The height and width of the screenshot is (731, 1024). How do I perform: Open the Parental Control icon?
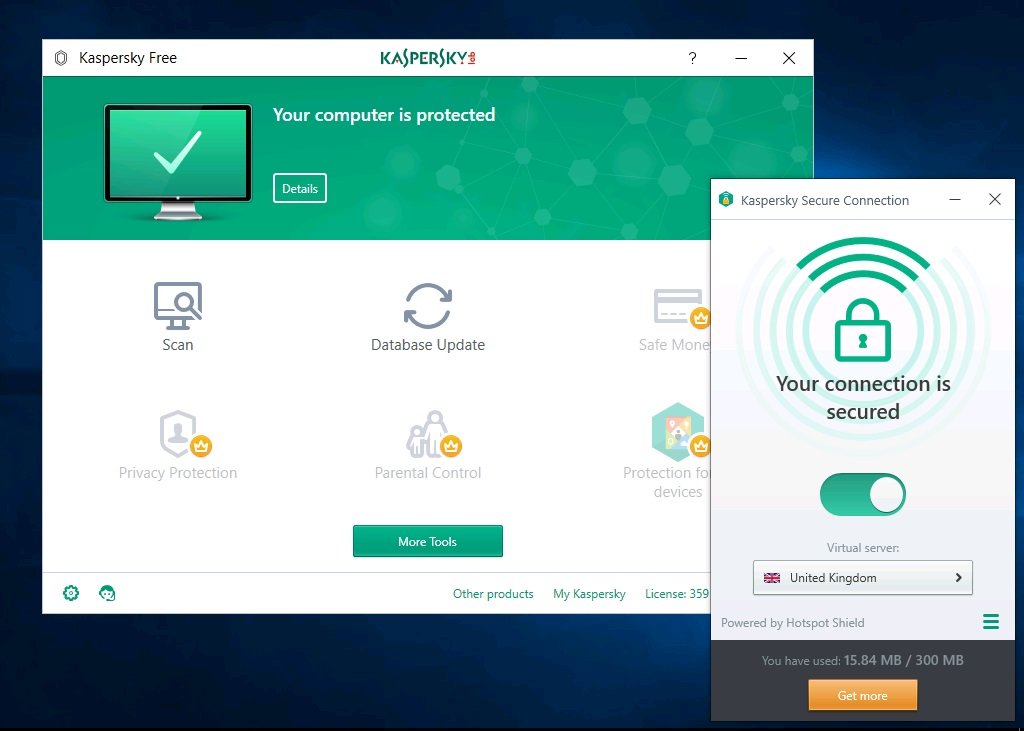pos(434,434)
